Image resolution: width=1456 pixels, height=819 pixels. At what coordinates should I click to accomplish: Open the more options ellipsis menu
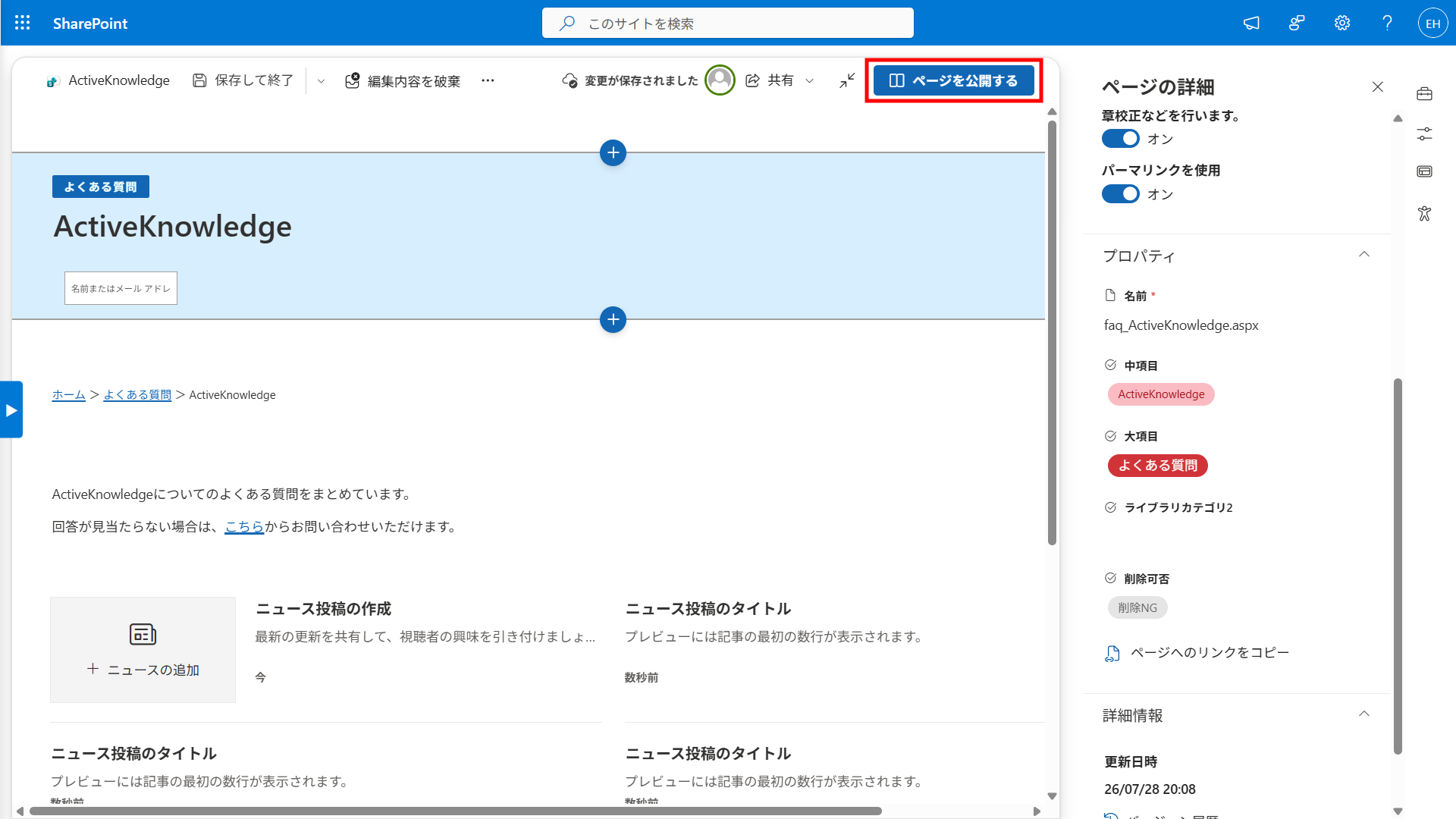click(488, 80)
